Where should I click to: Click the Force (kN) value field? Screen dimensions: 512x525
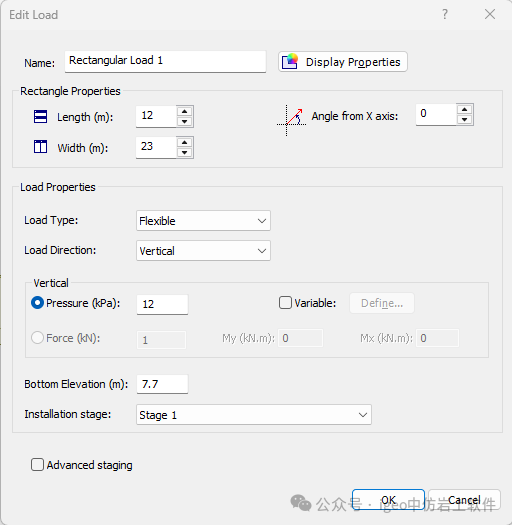pos(161,340)
